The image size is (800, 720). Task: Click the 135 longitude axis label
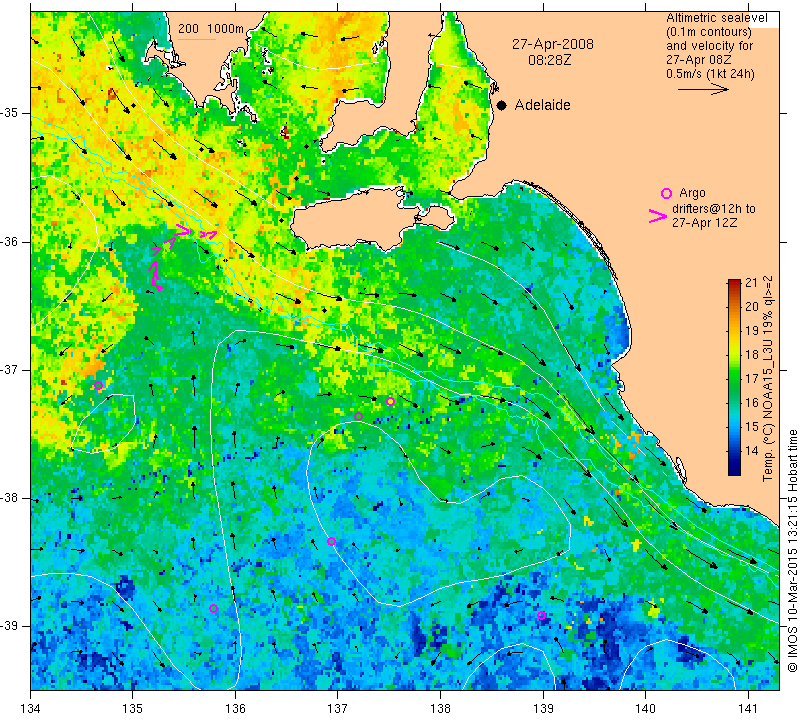133,709
